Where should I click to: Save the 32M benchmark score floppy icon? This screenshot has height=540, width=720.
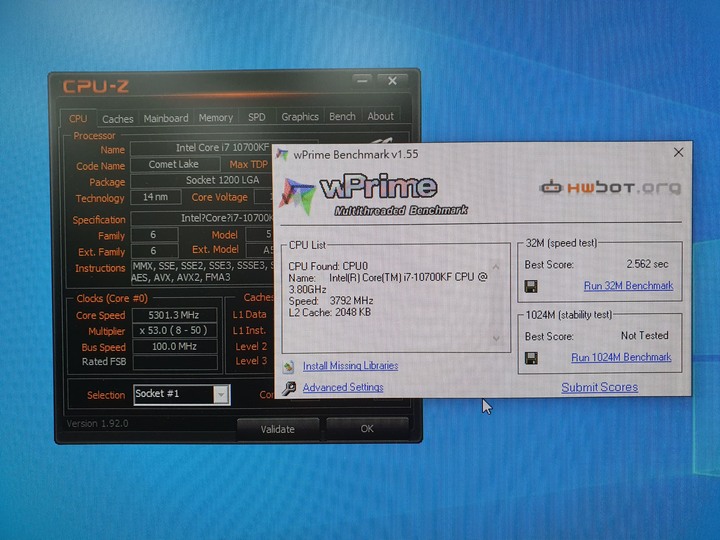pos(531,287)
